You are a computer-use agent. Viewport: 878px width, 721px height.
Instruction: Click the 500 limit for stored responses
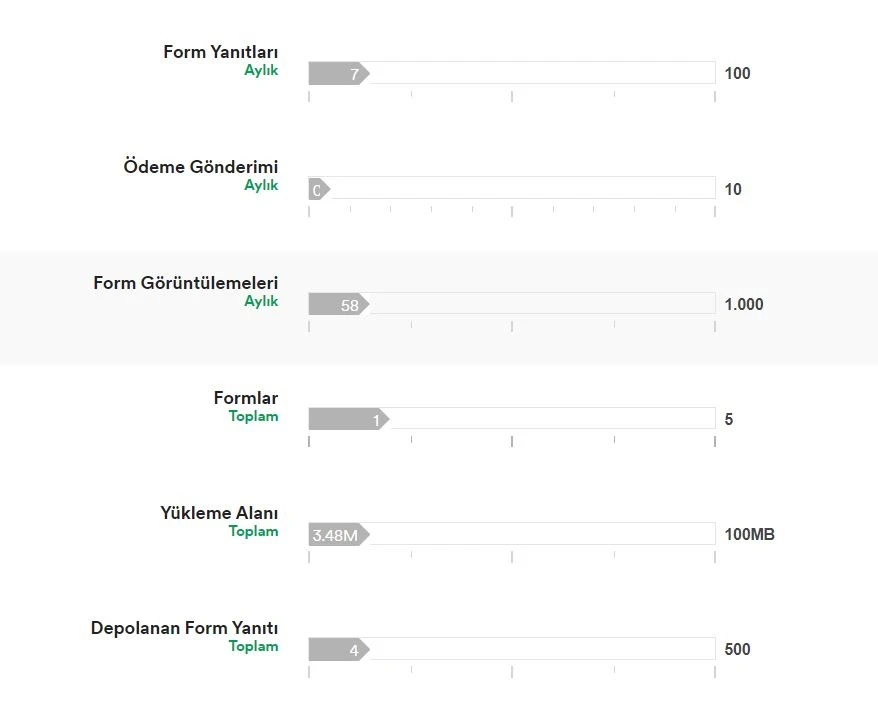(x=737, y=648)
